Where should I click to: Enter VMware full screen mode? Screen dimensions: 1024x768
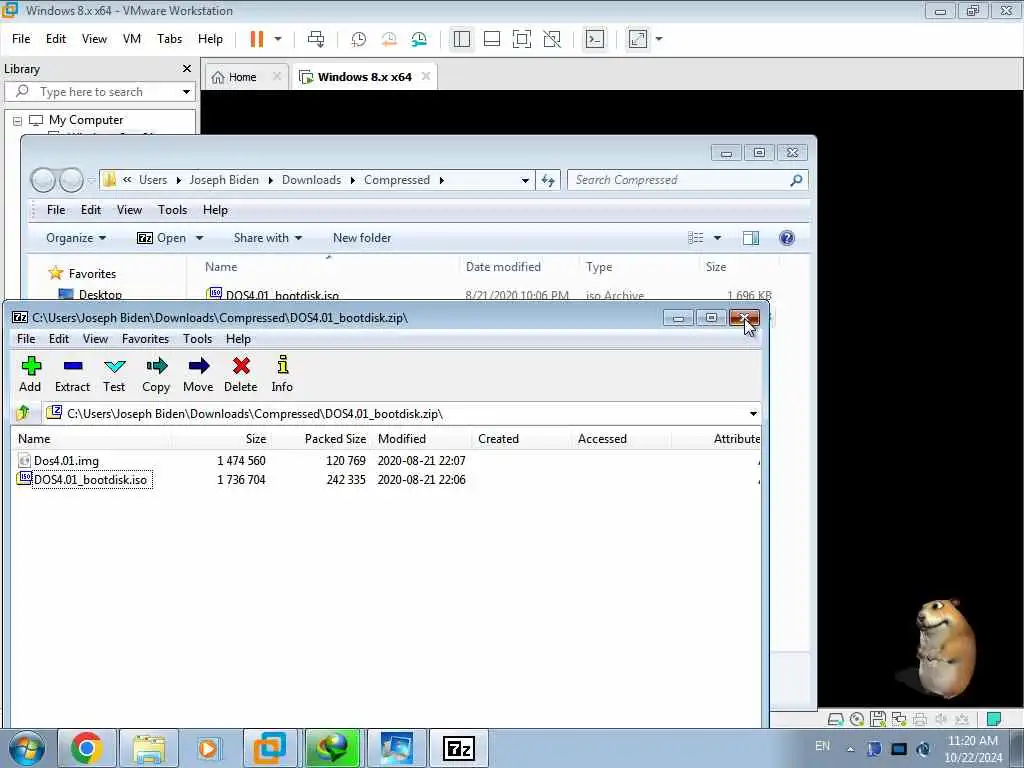[x=521, y=39]
